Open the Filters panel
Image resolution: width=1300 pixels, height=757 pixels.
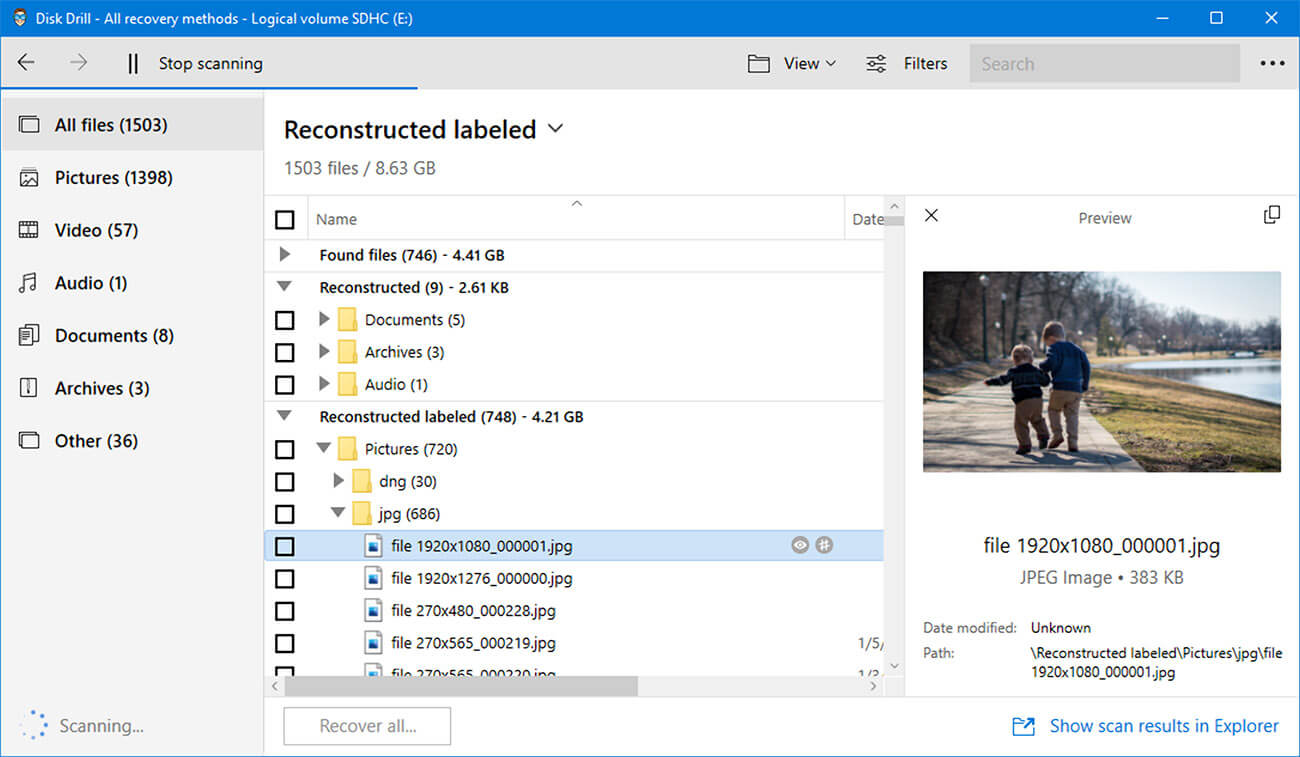(907, 63)
